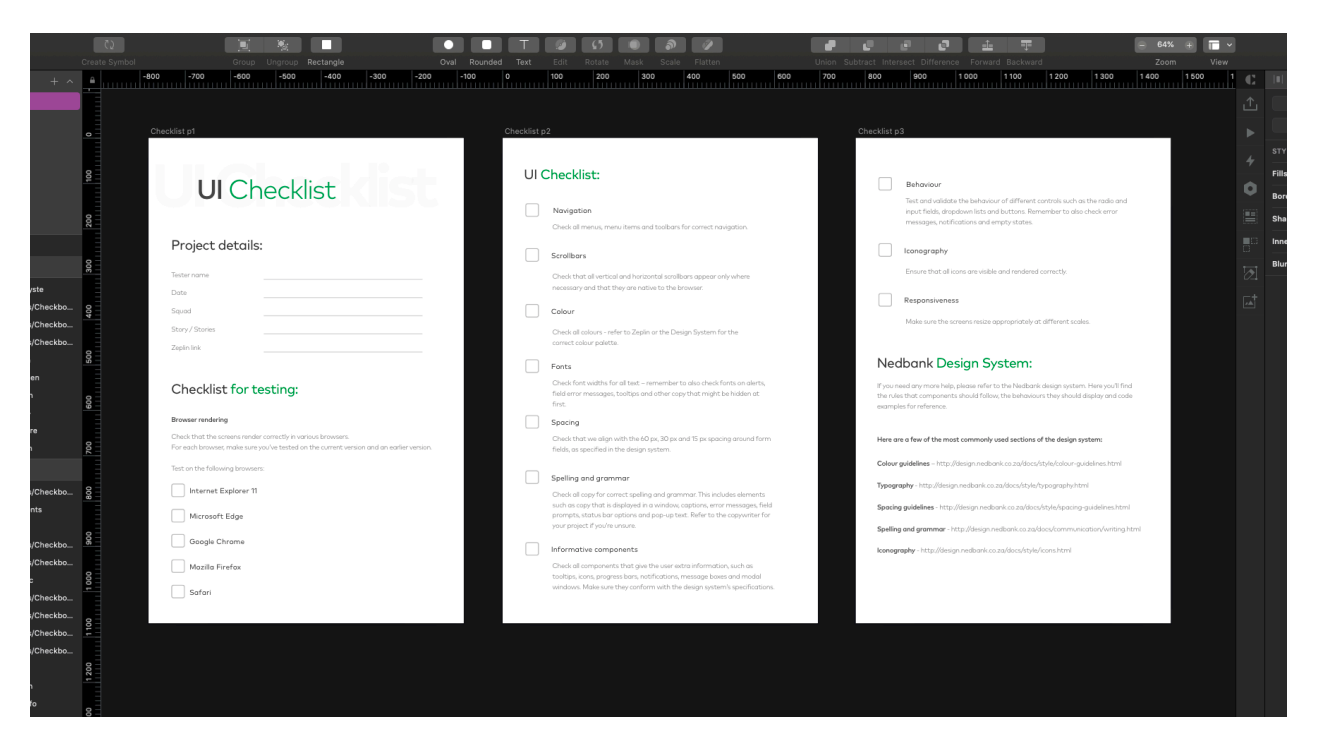
Task: Choose the Rounded rectangle tool
Action: (x=486, y=45)
